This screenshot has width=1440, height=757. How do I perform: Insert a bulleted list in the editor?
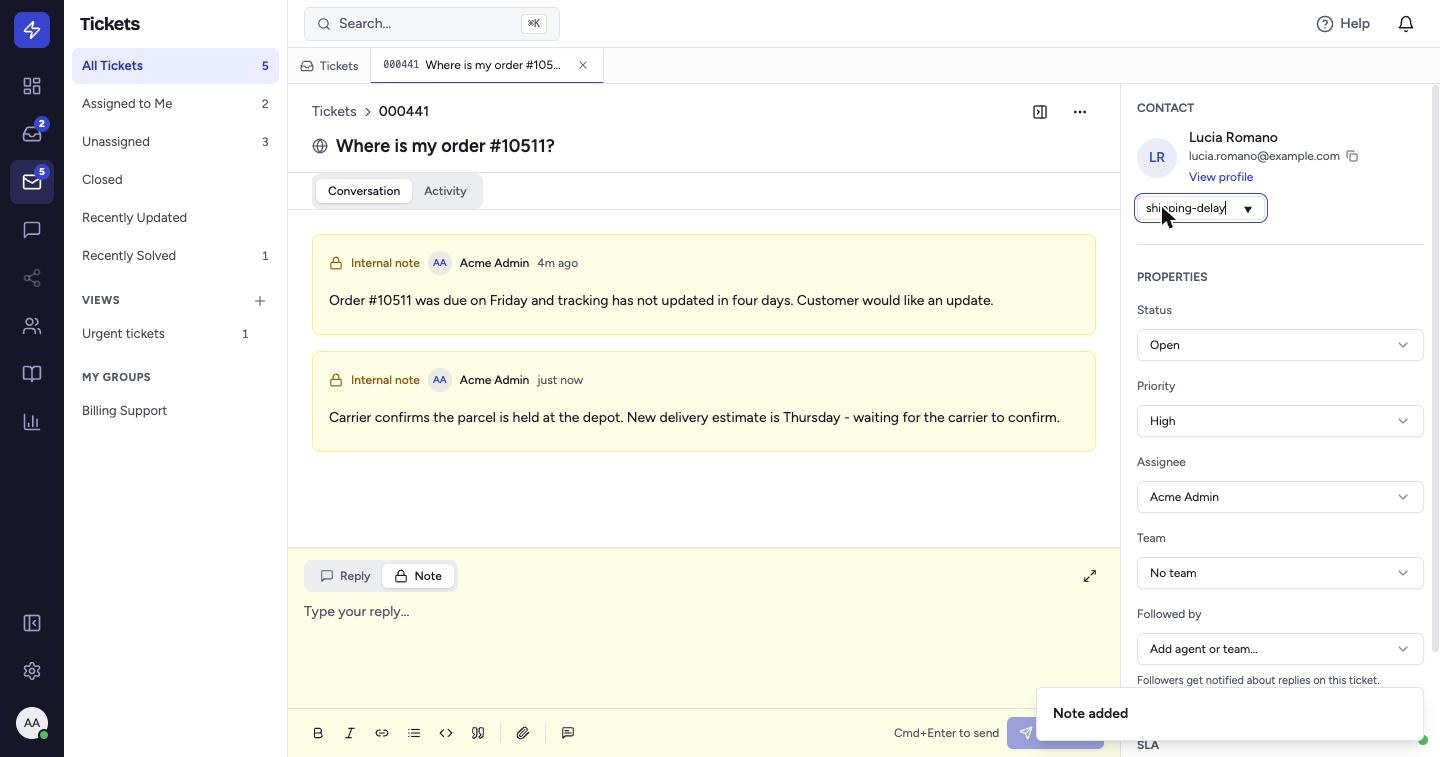[414, 733]
